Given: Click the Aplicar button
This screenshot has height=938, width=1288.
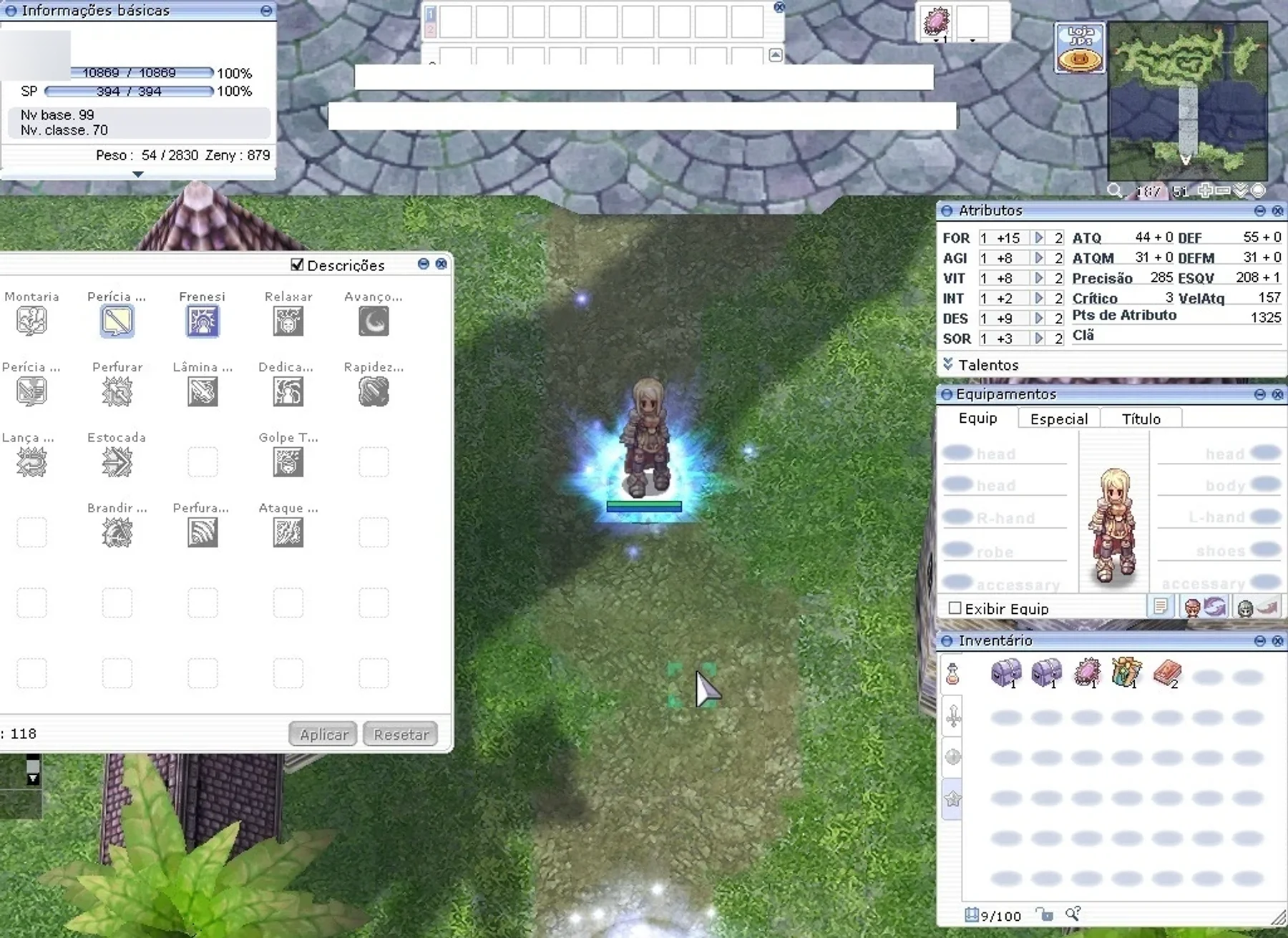Looking at the screenshot, I should coord(323,734).
